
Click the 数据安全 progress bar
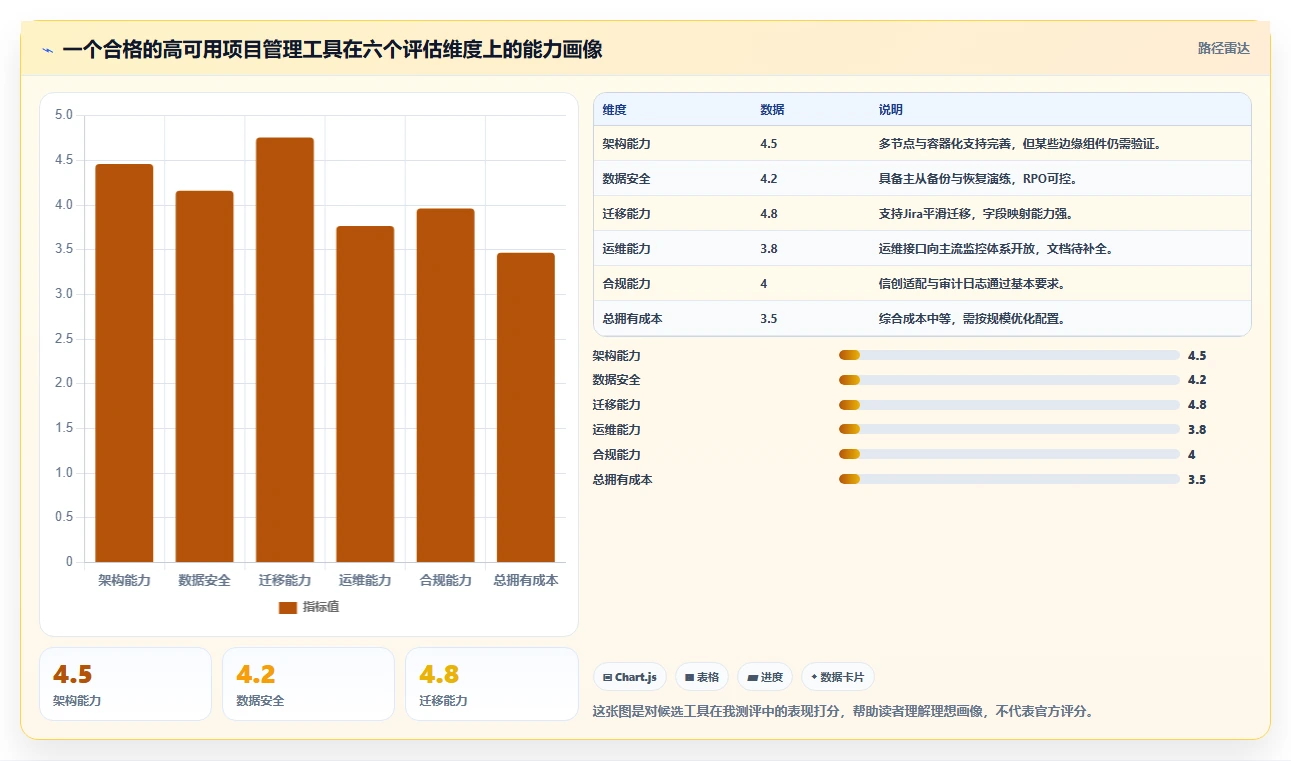[1009, 380]
